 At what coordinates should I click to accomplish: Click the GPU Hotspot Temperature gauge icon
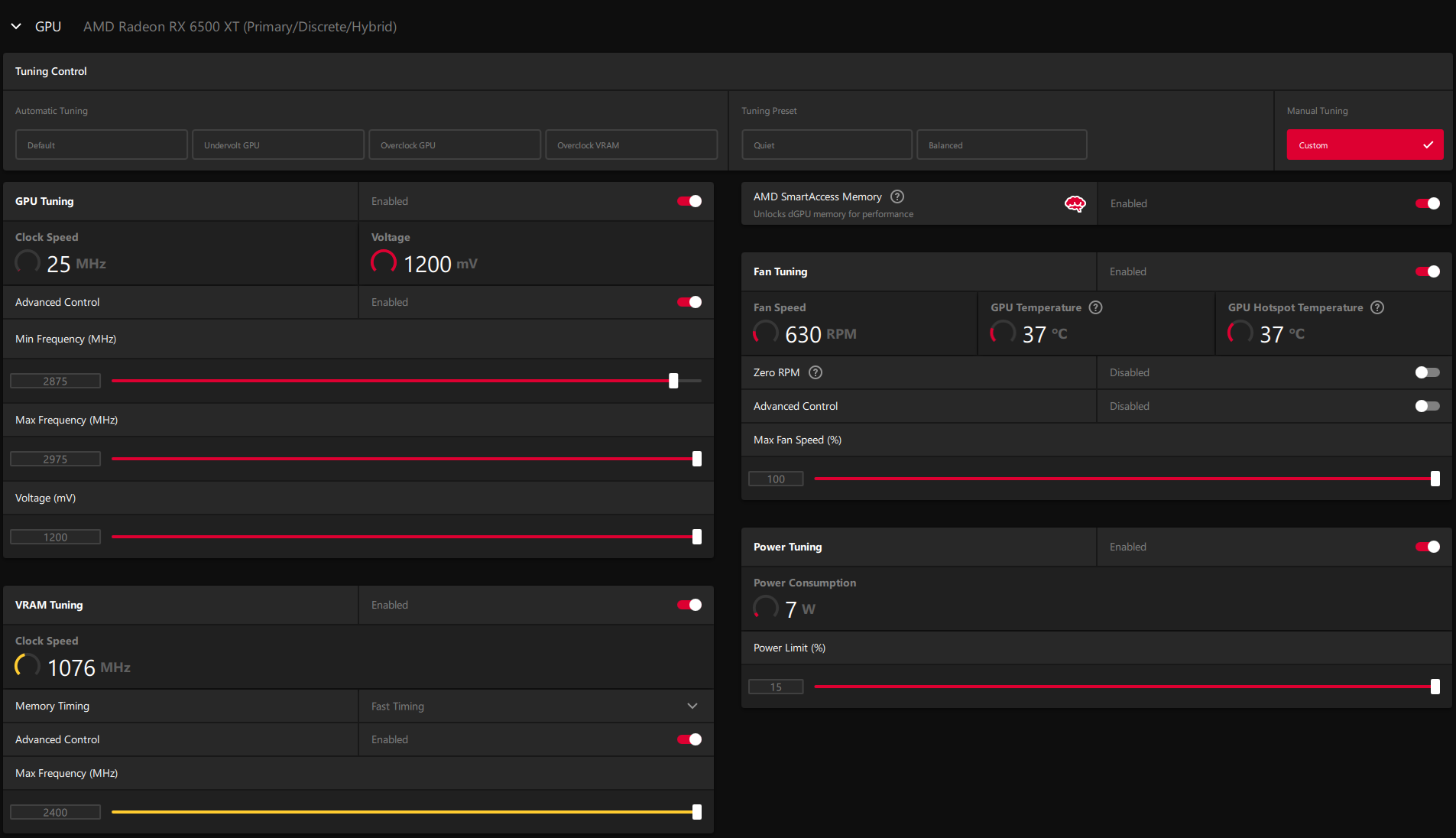tap(1240, 333)
